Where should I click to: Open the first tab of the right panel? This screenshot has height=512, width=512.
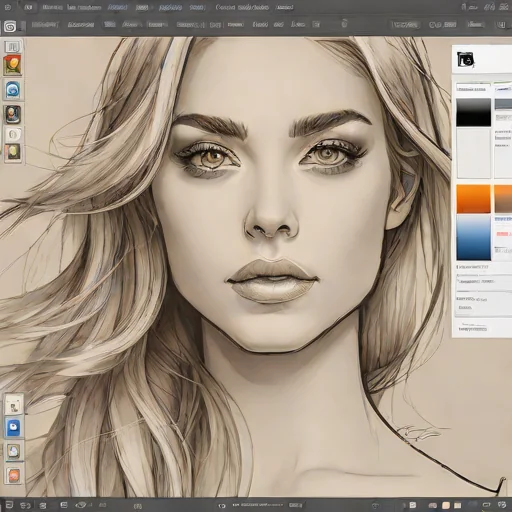pyautogui.click(x=473, y=88)
